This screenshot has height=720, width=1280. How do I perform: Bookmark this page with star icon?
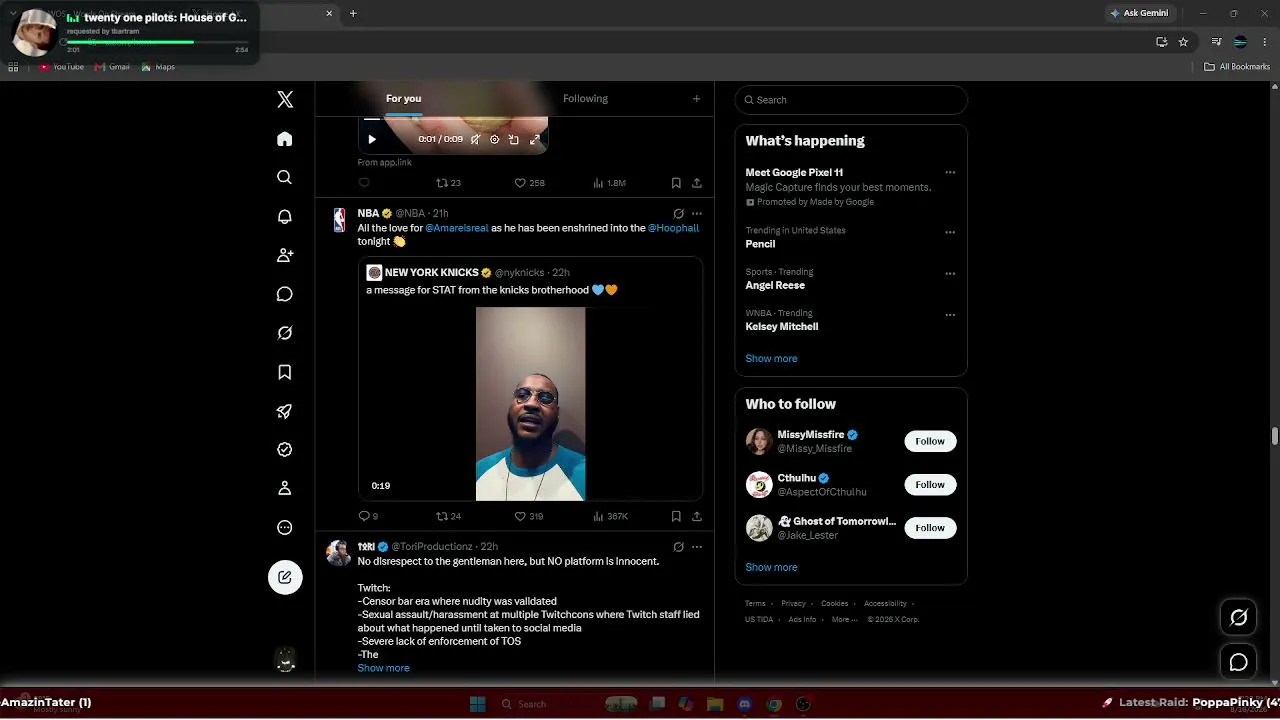[x=1183, y=42]
